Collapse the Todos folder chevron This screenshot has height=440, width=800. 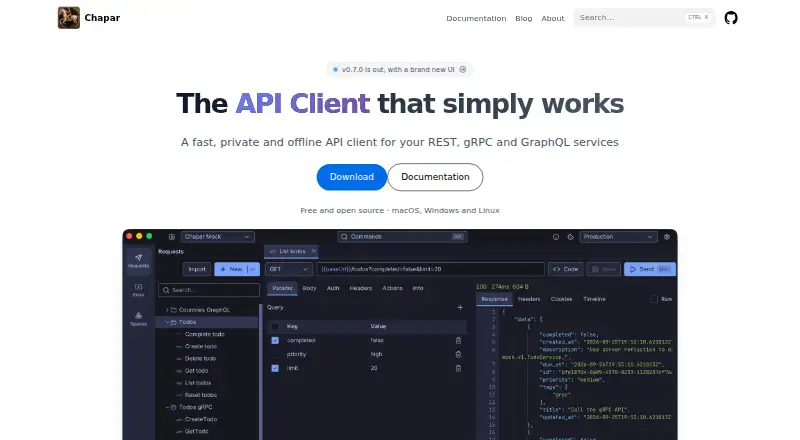coord(167,322)
